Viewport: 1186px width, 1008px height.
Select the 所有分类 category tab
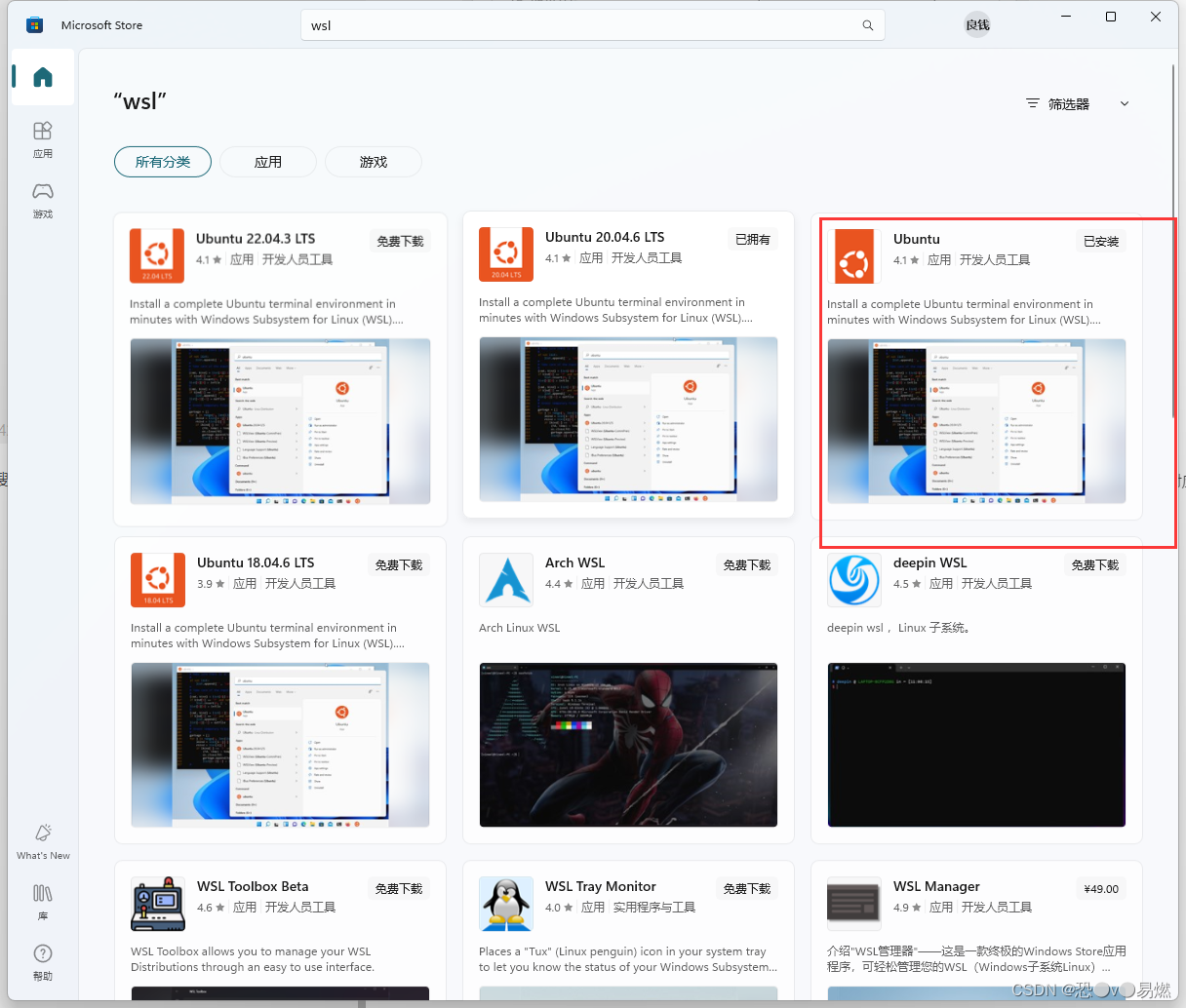click(x=163, y=162)
